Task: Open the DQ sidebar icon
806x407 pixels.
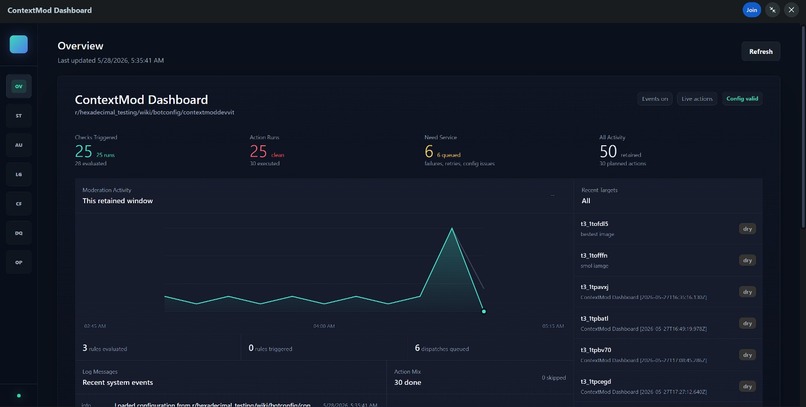Action: [19, 233]
